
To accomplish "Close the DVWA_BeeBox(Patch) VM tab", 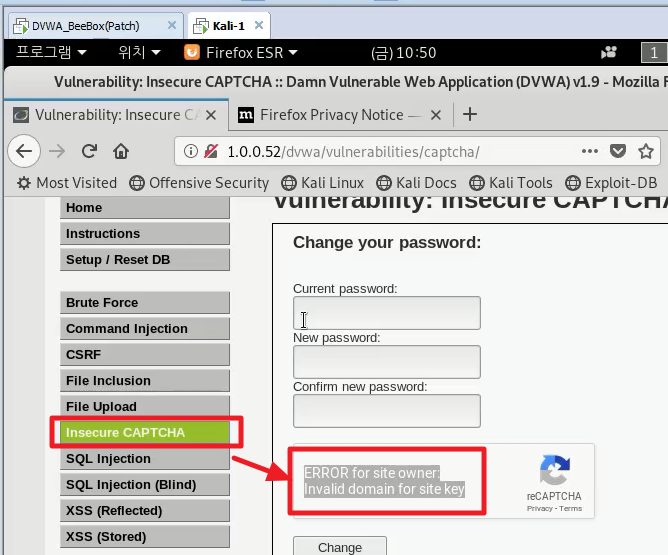I will [172, 26].
